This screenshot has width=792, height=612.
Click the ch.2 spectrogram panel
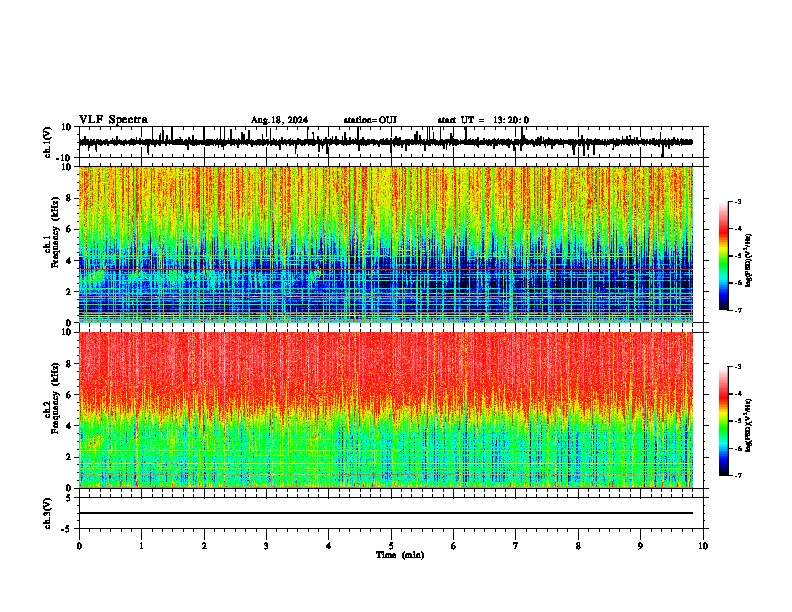coord(386,410)
